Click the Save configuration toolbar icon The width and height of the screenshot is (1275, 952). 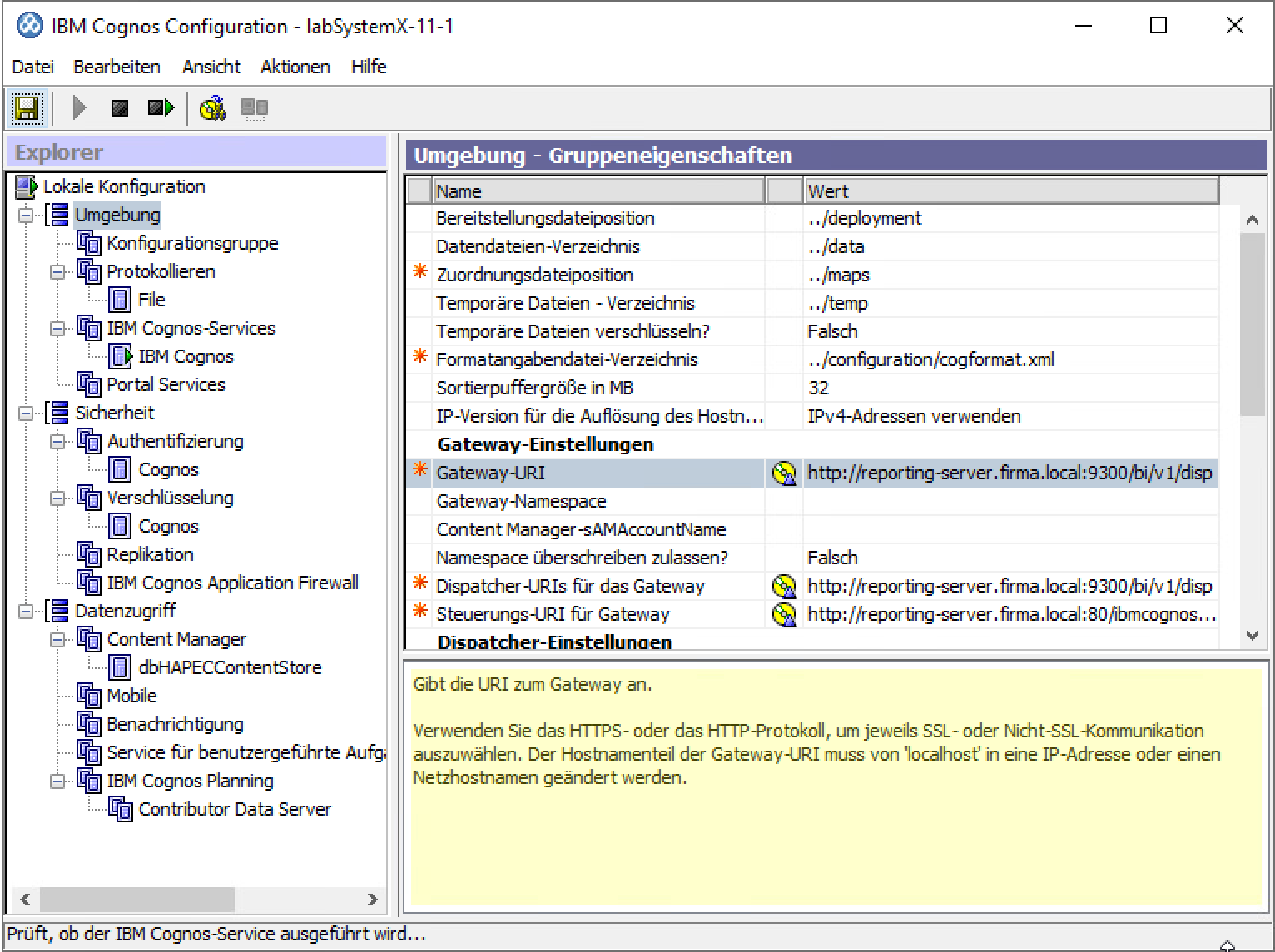click(x=27, y=108)
